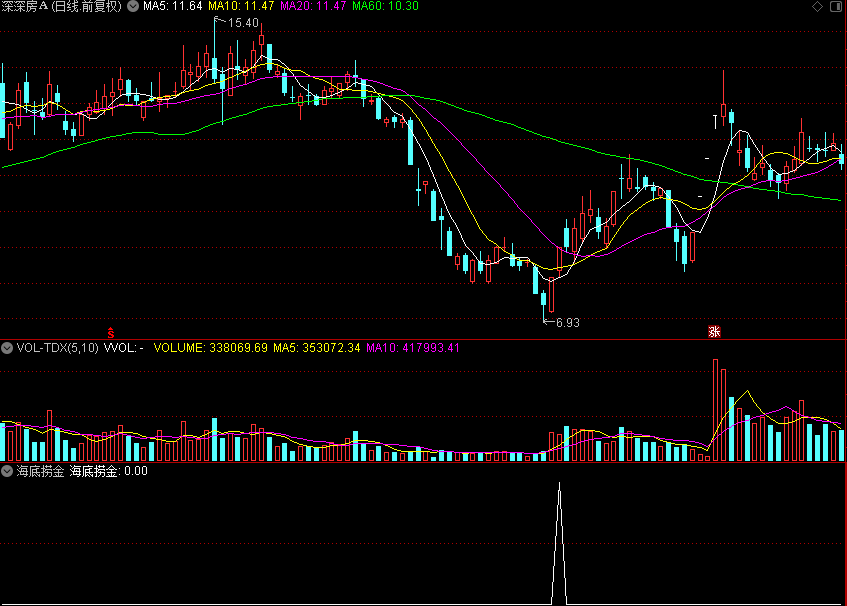The image size is (847, 606).
Task: Select the green MA60: 10.30 label
Action: [x=385, y=6]
